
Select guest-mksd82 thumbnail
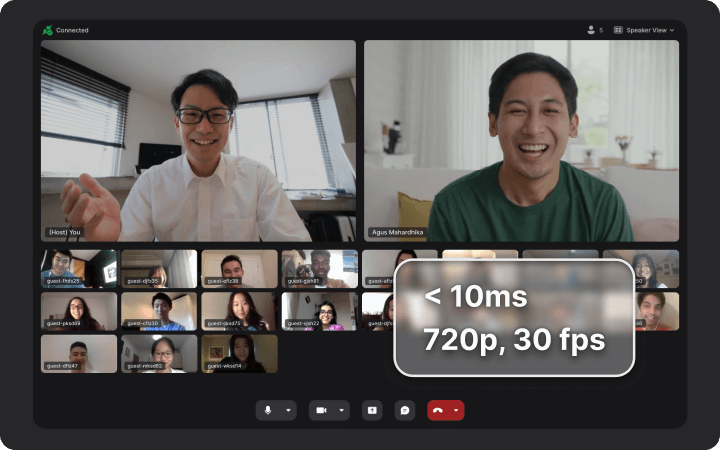tap(159, 354)
